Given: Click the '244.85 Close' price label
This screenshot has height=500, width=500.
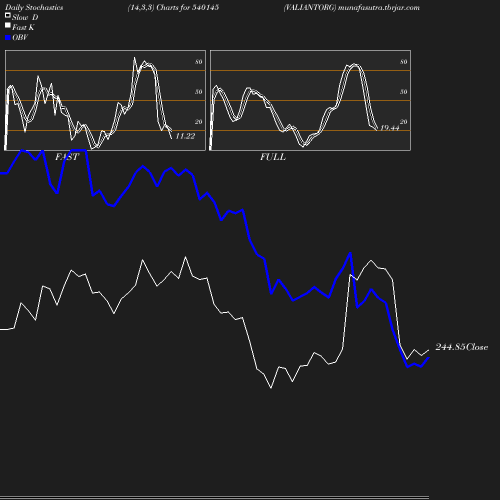Looking at the screenshot, I should coord(462,347).
